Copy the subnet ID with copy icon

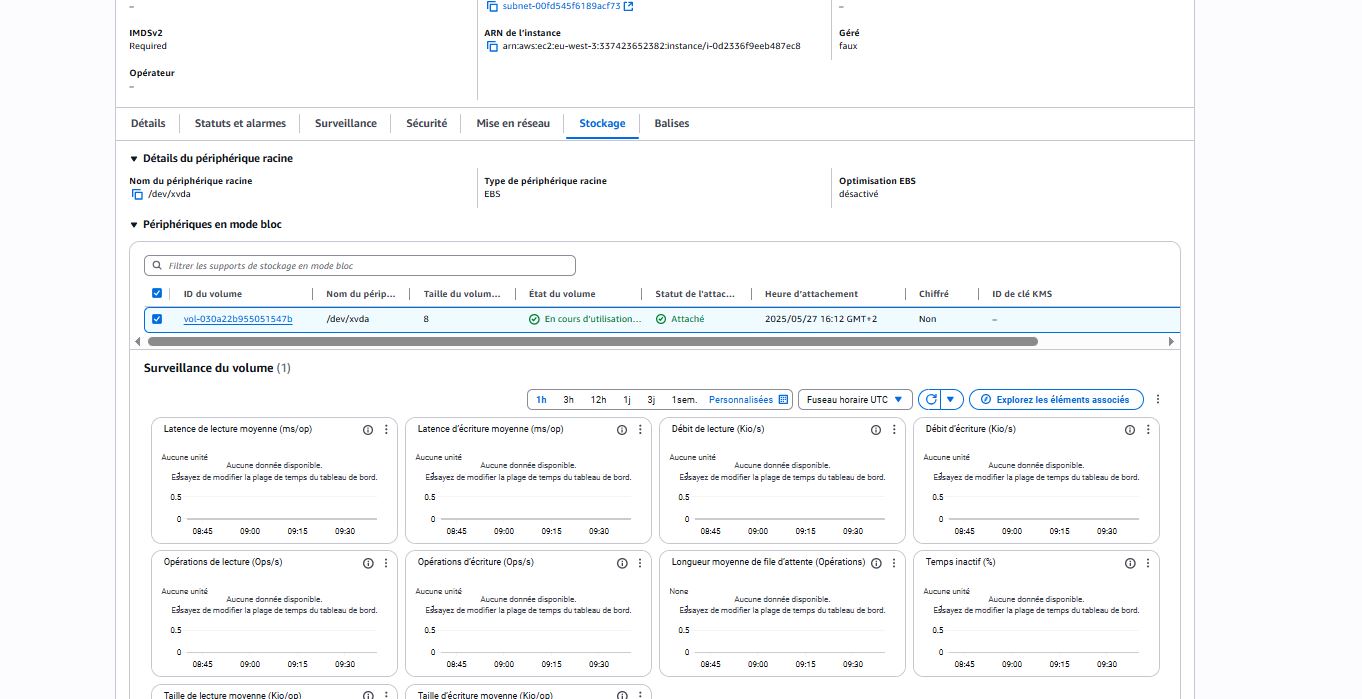coord(492,6)
